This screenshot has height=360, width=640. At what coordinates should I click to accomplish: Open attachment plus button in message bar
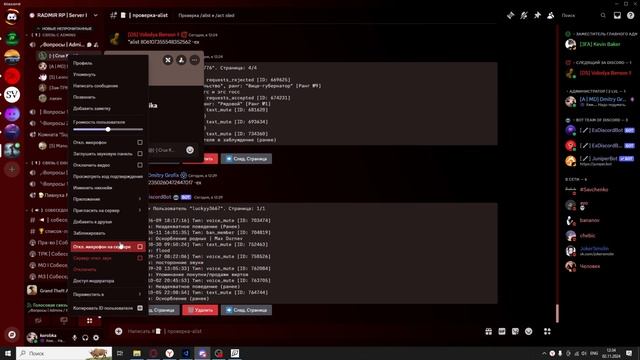[x=118, y=331]
